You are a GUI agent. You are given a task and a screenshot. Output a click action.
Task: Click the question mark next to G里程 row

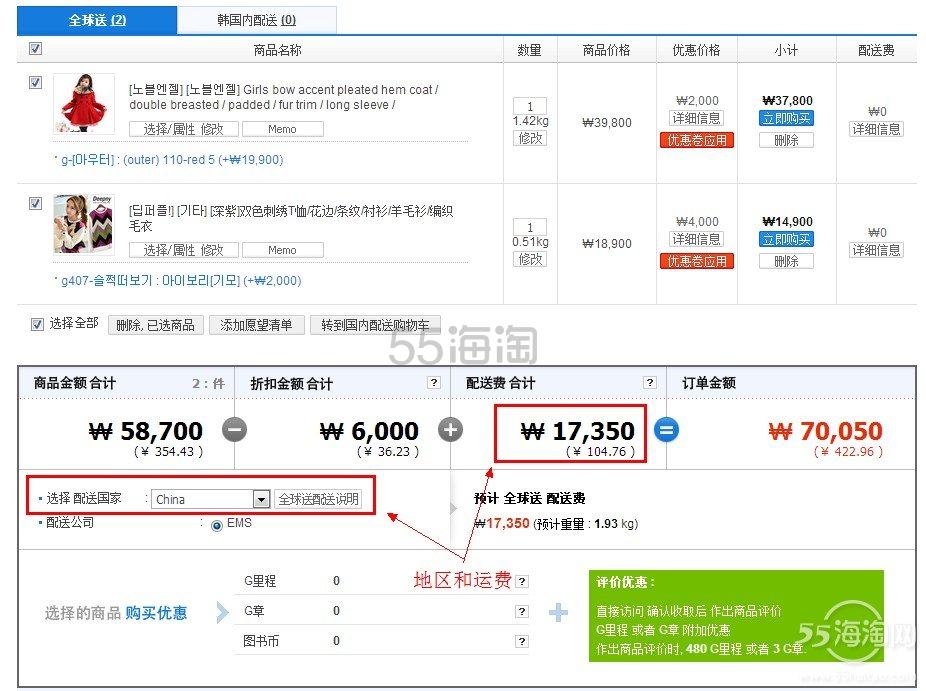[x=523, y=581]
